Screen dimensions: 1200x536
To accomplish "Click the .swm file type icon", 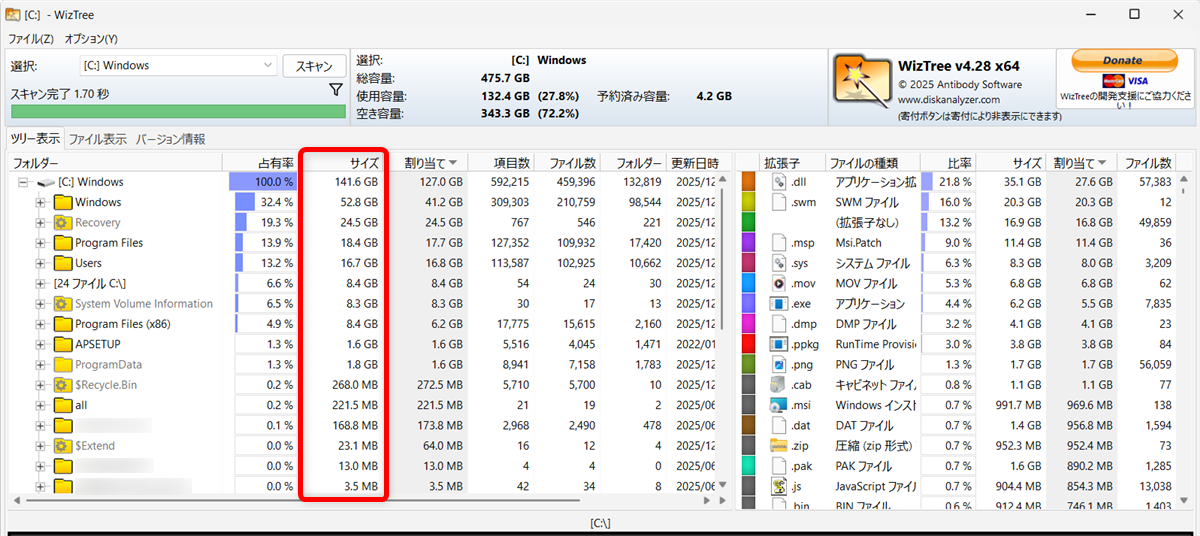I will point(779,202).
